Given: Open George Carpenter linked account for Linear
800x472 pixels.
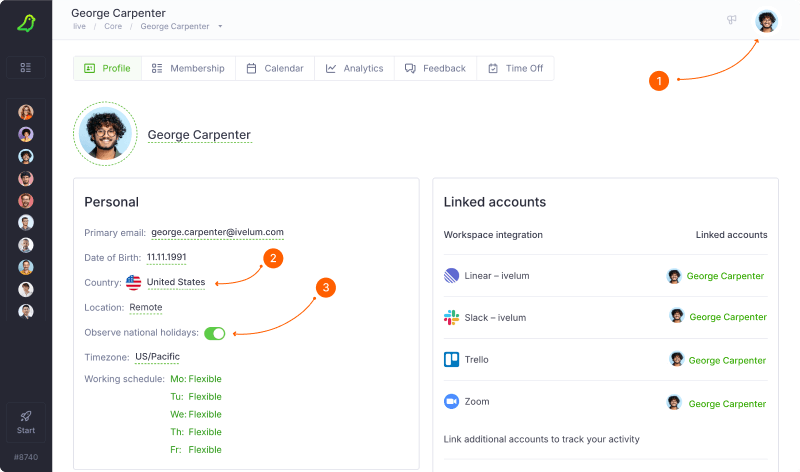Looking at the screenshot, I should 724,276.
